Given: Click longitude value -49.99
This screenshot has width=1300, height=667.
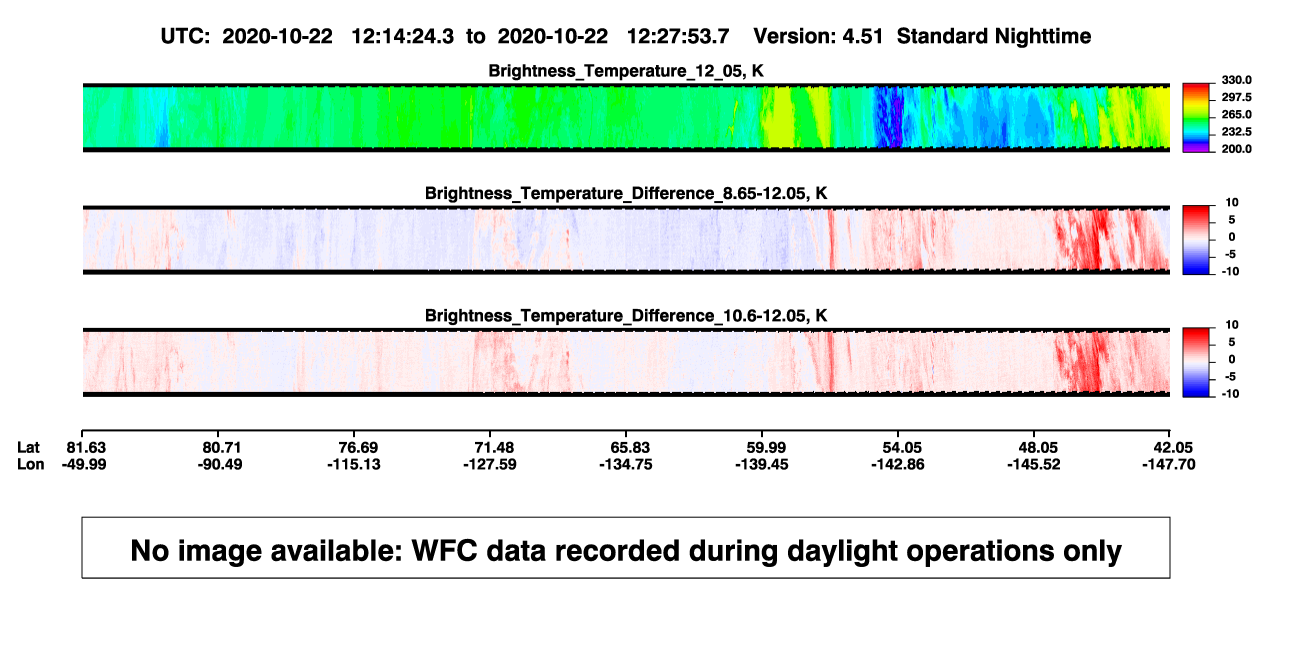Looking at the screenshot, I should (x=86, y=463).
